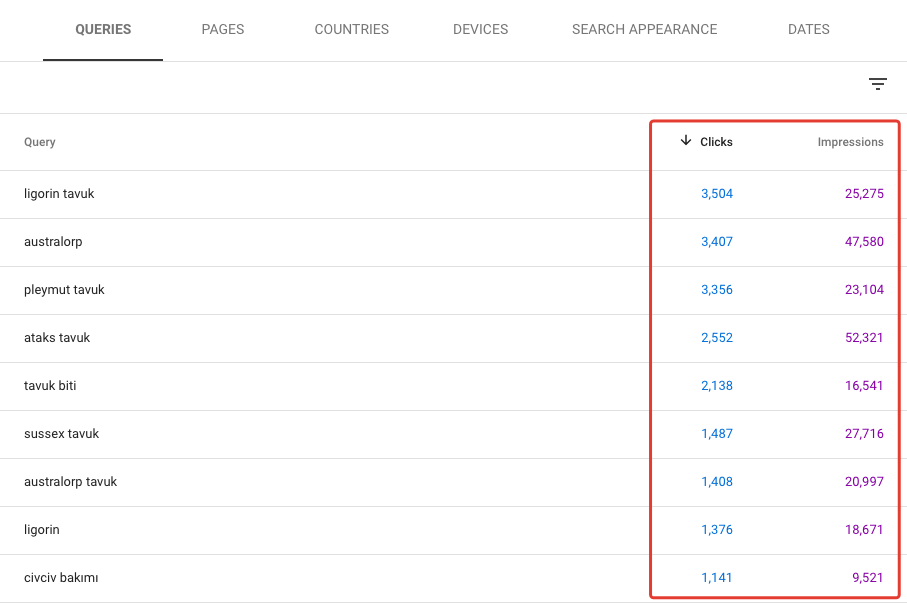The image size is (907, 603).
Task: Click the 3,504 clicks value
Action: click(x=717, y=194)
